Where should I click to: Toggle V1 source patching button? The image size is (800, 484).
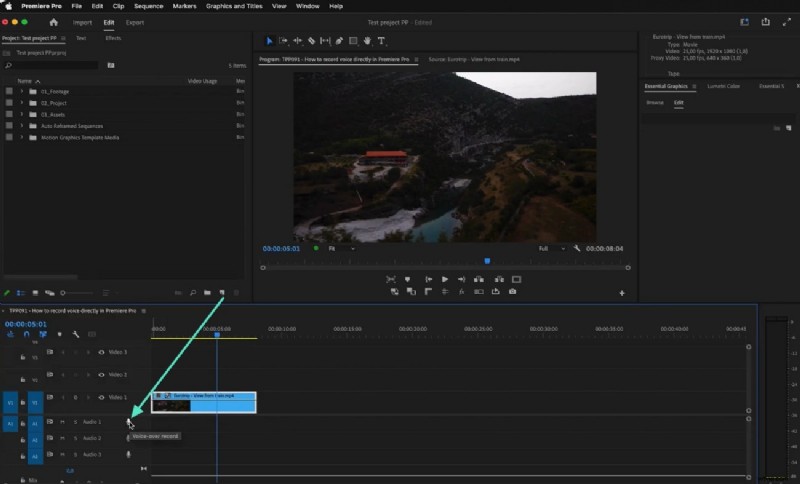click(x=10, y=402)
